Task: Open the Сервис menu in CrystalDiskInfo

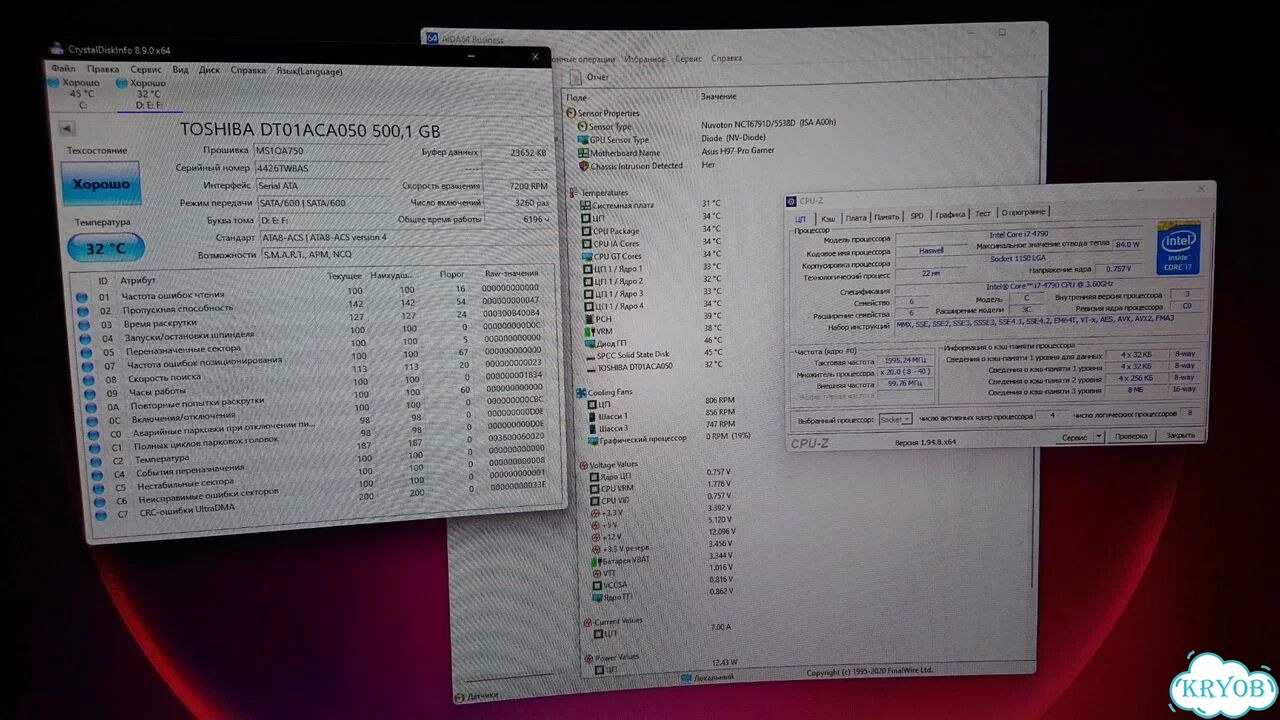Action: 146,70
